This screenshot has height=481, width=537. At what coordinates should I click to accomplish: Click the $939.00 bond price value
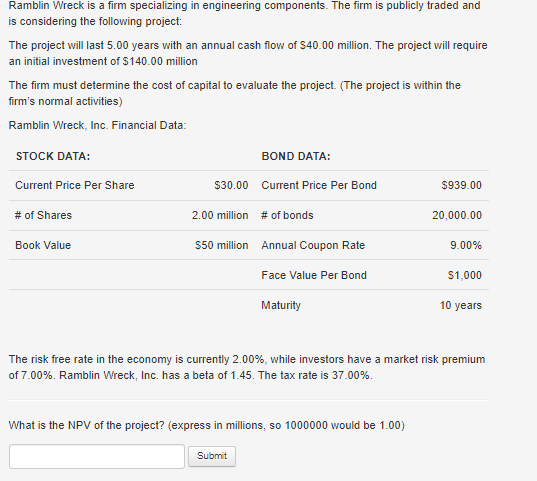461,185
